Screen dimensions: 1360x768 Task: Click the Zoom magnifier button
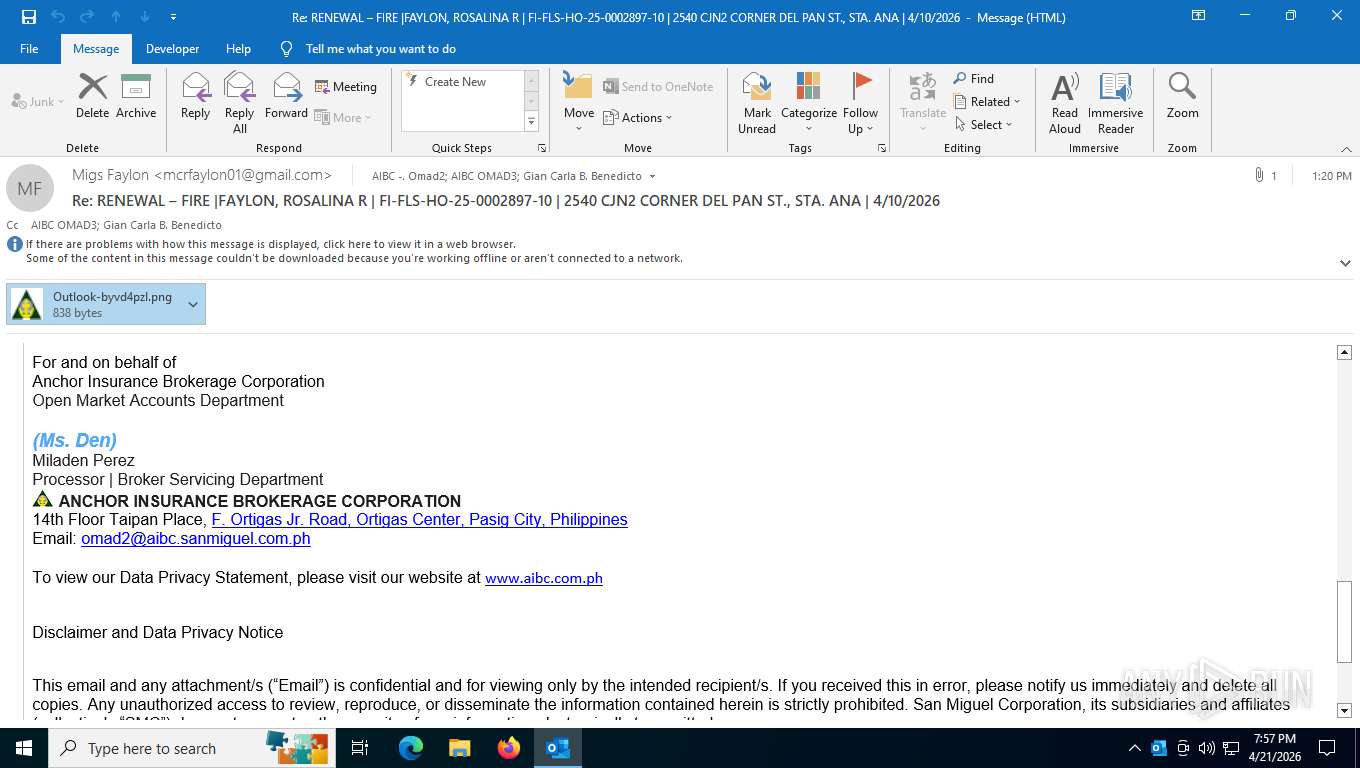coord(1182,96)
